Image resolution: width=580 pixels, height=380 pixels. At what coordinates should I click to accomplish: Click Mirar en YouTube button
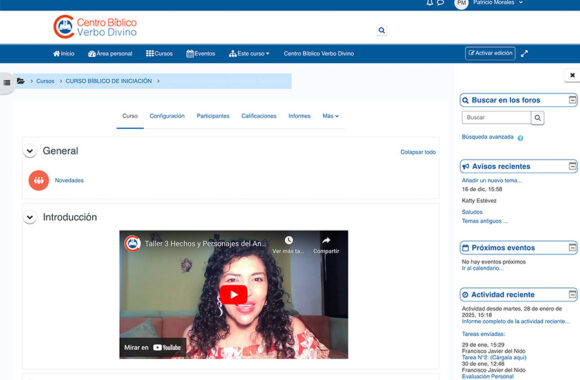tap(152, 348)
